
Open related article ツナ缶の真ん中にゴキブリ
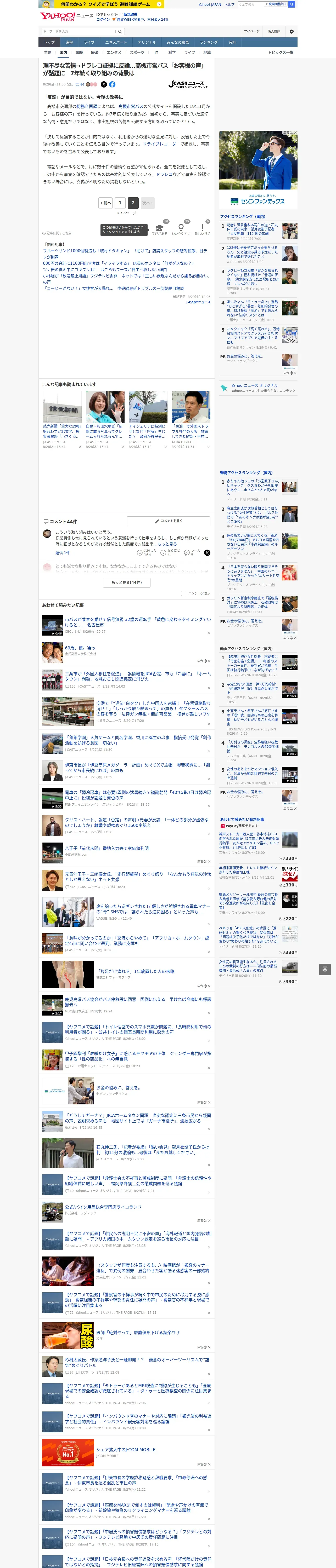click(x=105, y=269)
